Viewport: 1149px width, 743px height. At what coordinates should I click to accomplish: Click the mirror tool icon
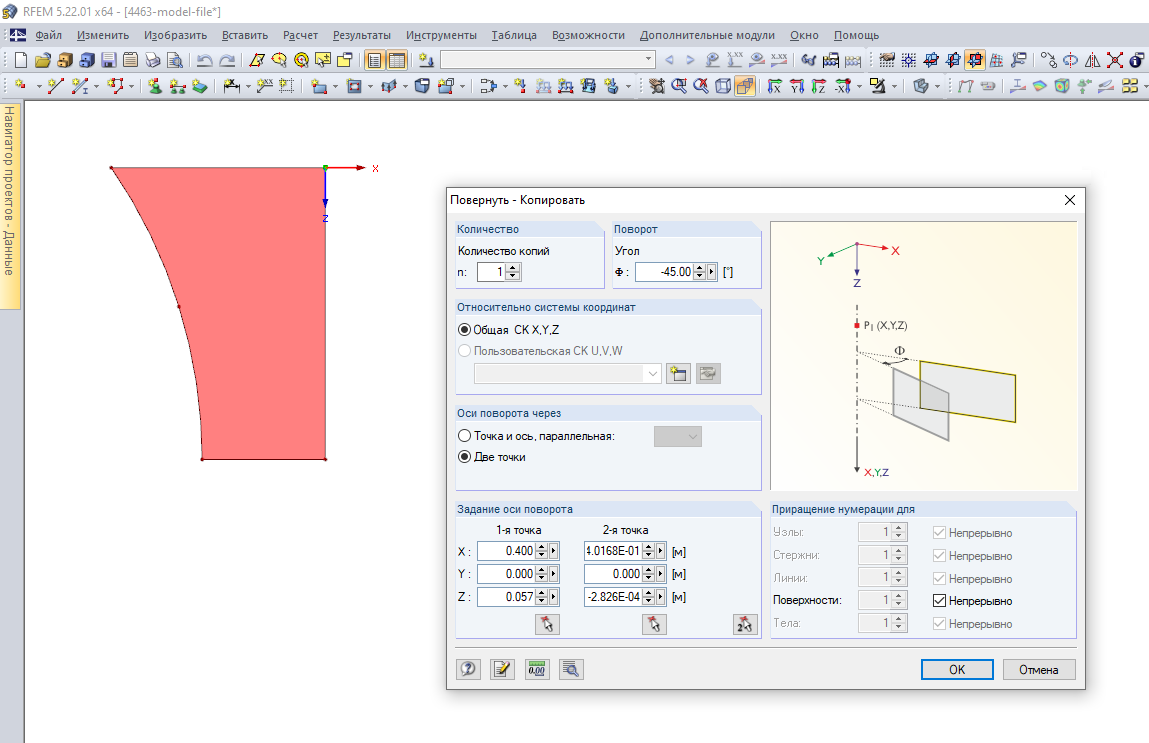pos(1093,60)
